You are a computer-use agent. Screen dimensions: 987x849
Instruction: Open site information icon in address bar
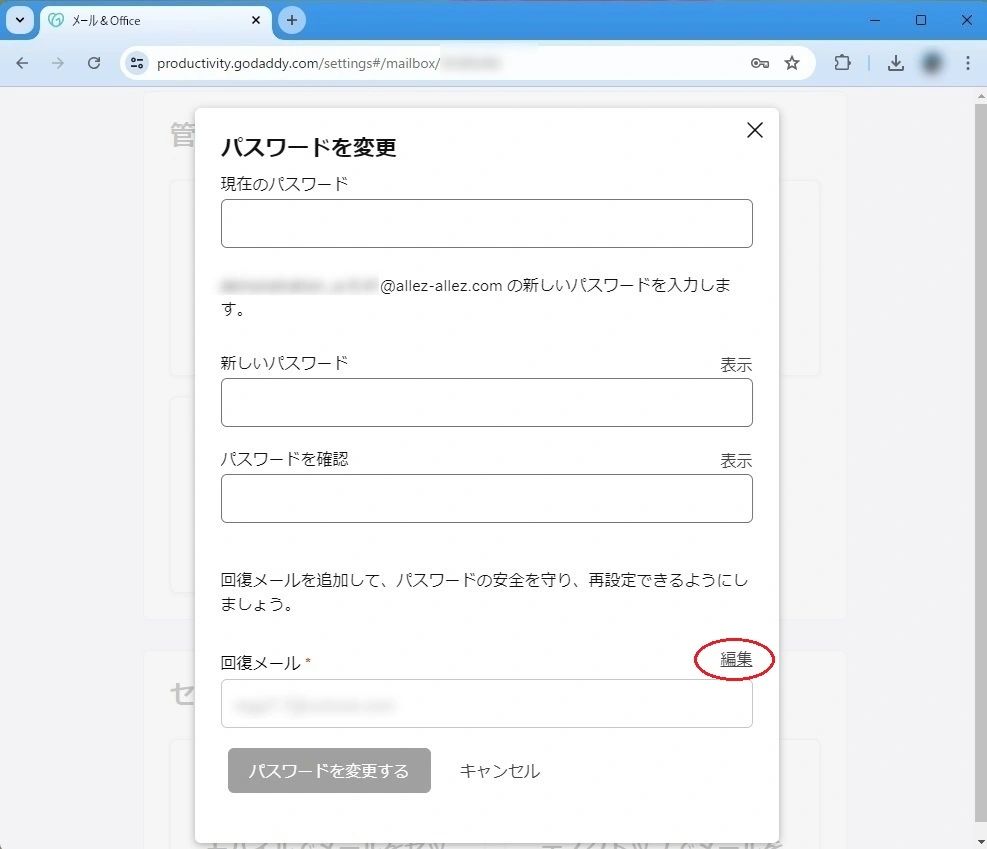(x=137, y=63)
